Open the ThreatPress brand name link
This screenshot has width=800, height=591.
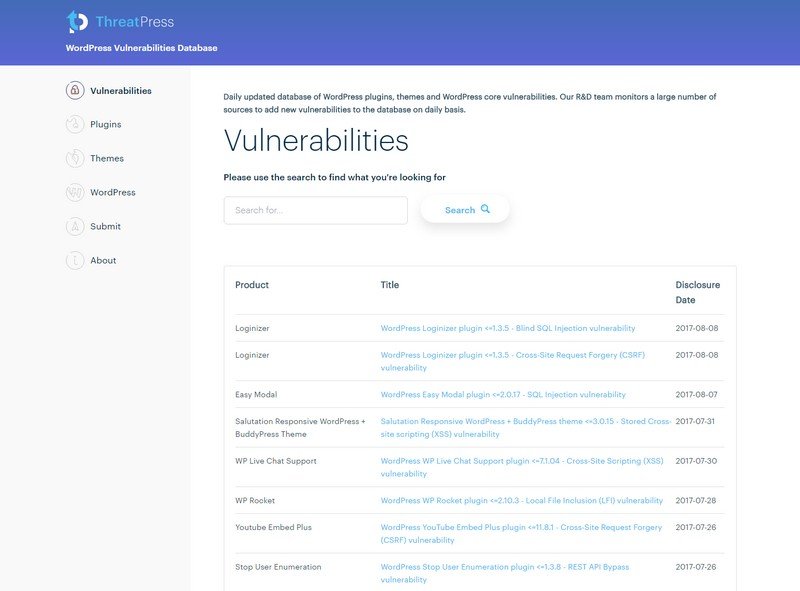coord(135,22)
